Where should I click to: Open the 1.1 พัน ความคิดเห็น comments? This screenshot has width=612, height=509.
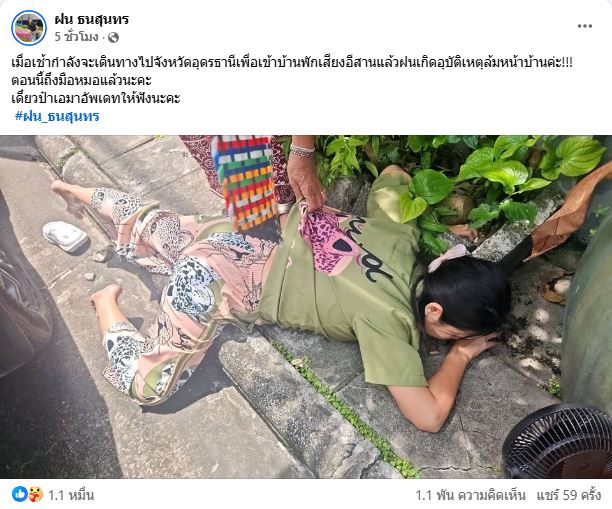(x=470, y=495)
